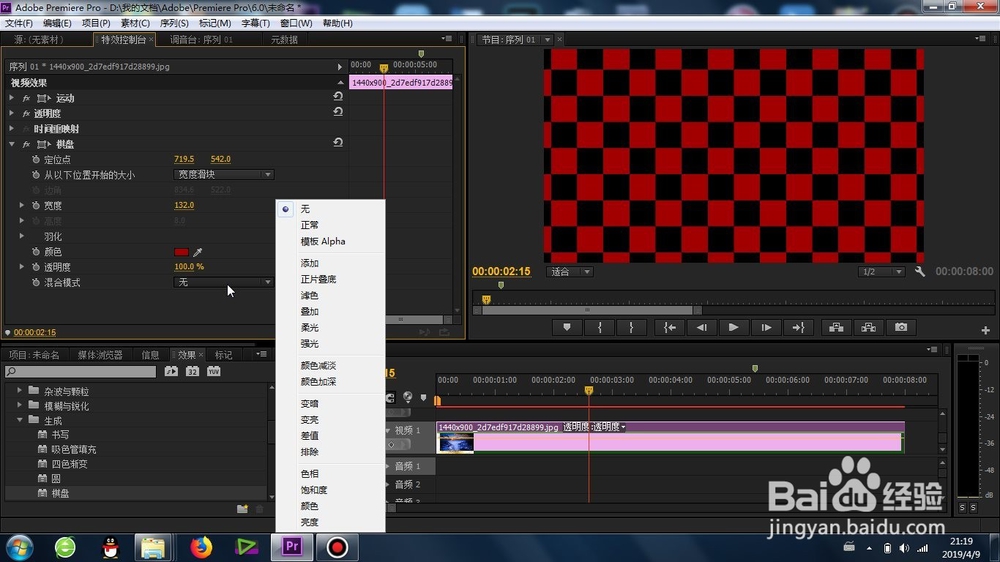The image size is (1000, 562).
Task: Reset the 运动 effect parameters
Action: (x=338, y=97)
